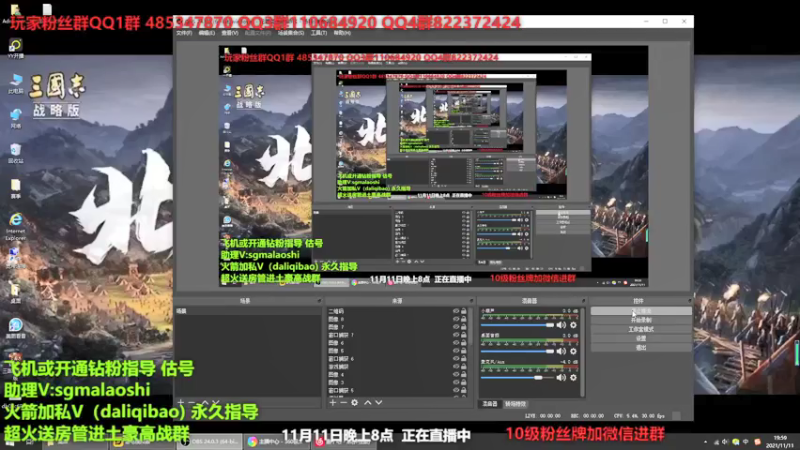Click the 退出 button
The height and width of the screenshot is (450, 800).
(641, 347)
